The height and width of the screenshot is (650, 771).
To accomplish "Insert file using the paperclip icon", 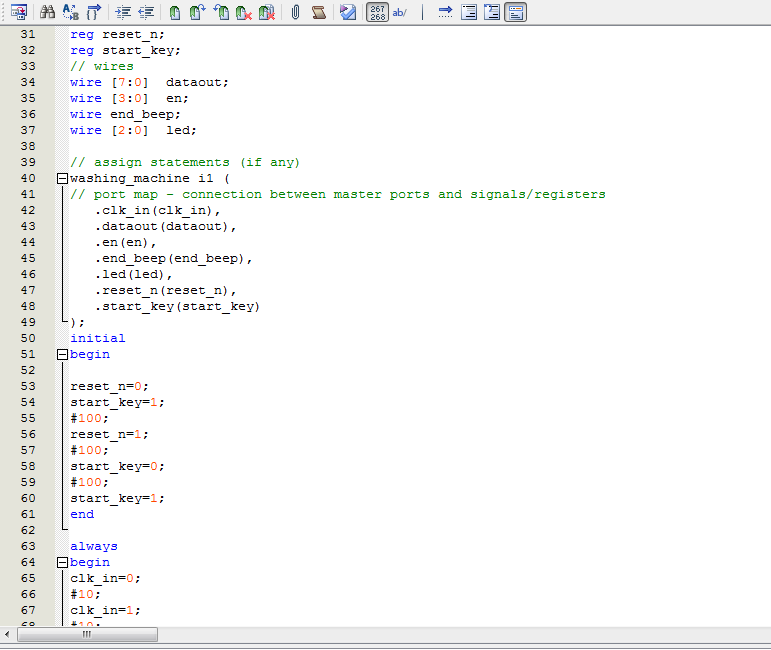I will click(296, 12).
